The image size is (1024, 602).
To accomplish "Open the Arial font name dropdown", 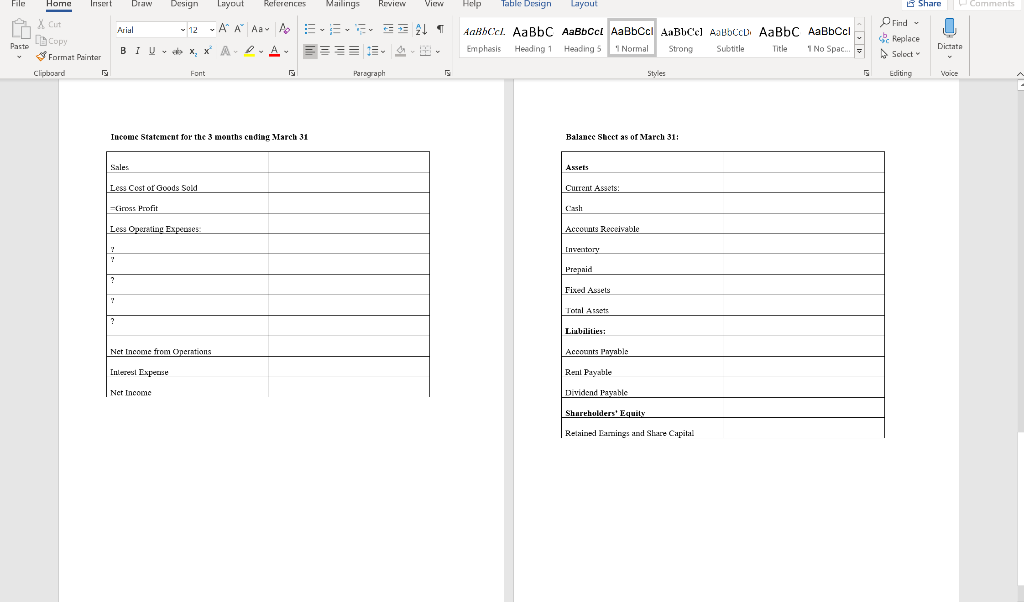I will 182,30.
